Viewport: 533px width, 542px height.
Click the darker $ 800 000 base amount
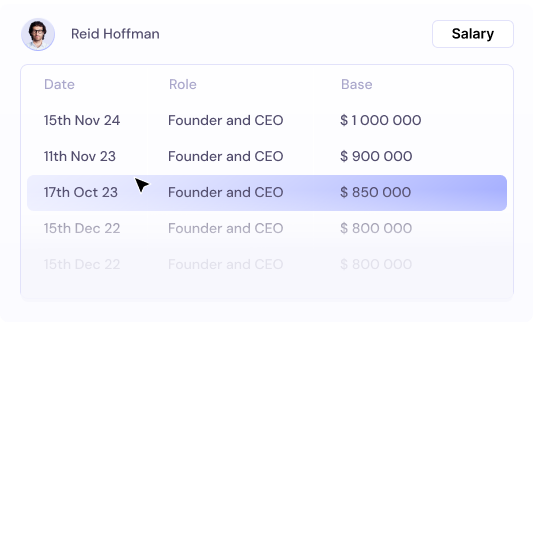tap(376, 228)
